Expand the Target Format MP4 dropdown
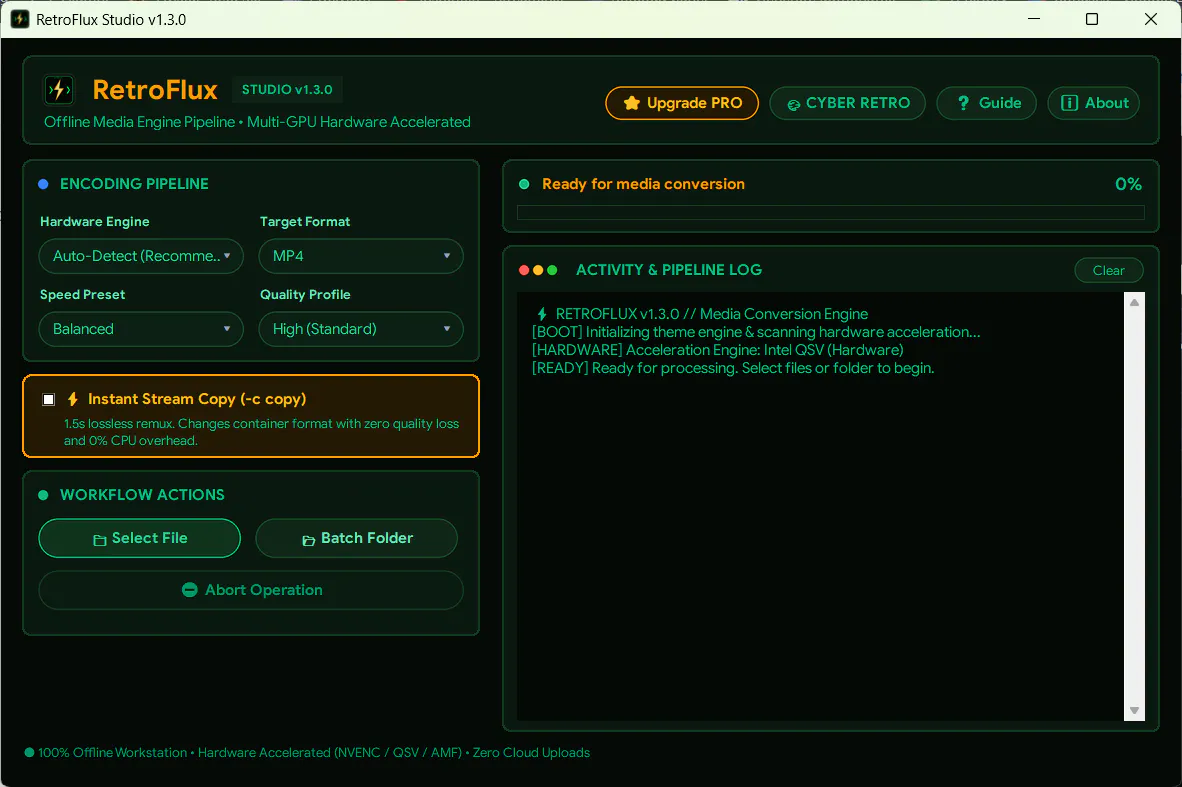This screenshot has height=787, width=1182. point(361,256)
